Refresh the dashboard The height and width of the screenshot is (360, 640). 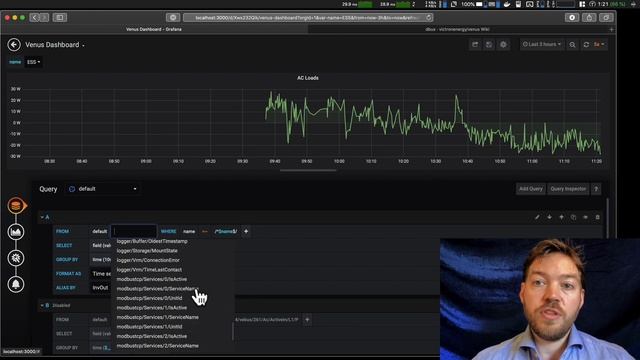click(x=586, y=44)
